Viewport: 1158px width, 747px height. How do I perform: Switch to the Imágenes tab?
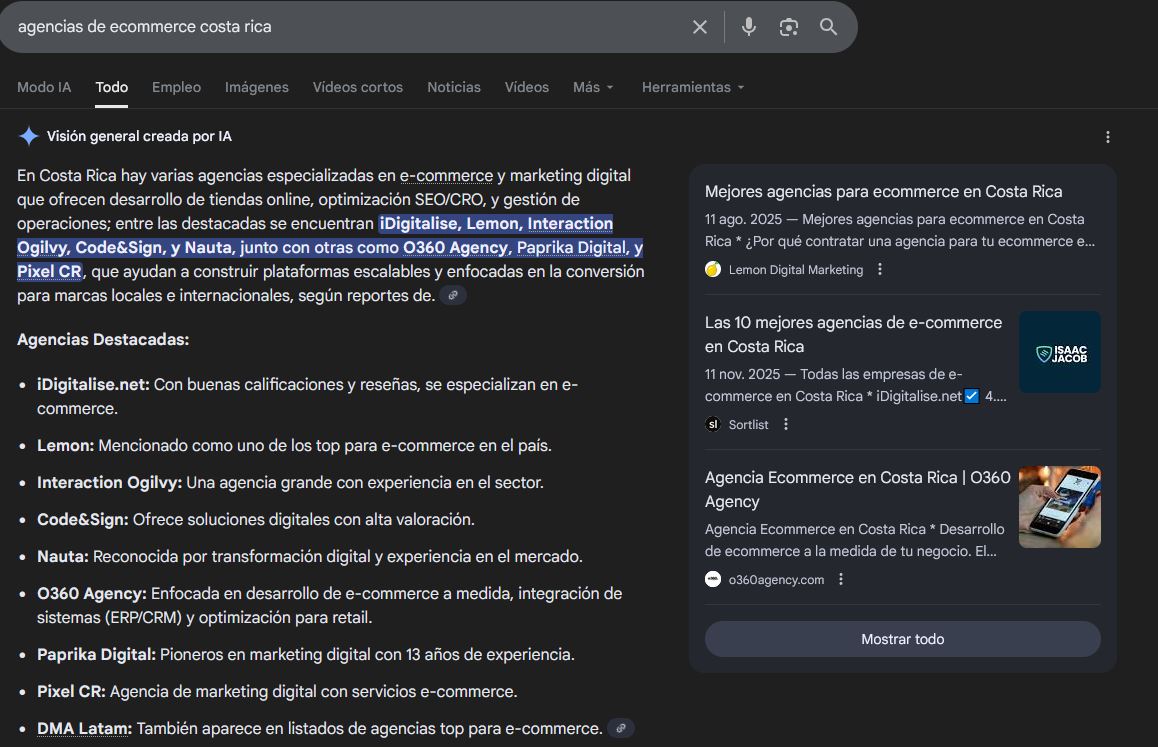[x=256, y=87]
